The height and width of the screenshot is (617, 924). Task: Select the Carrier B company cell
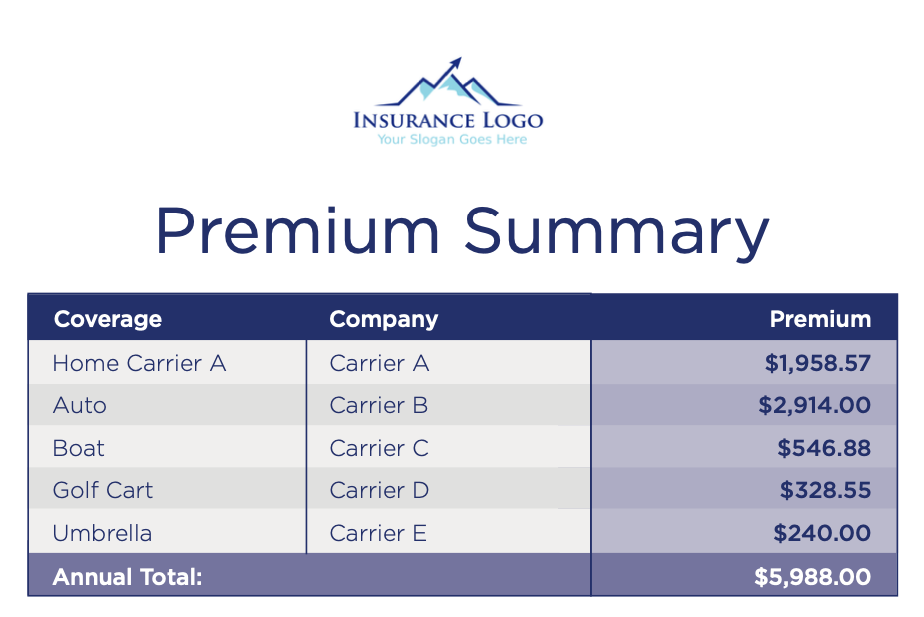(x=379, y=405)
